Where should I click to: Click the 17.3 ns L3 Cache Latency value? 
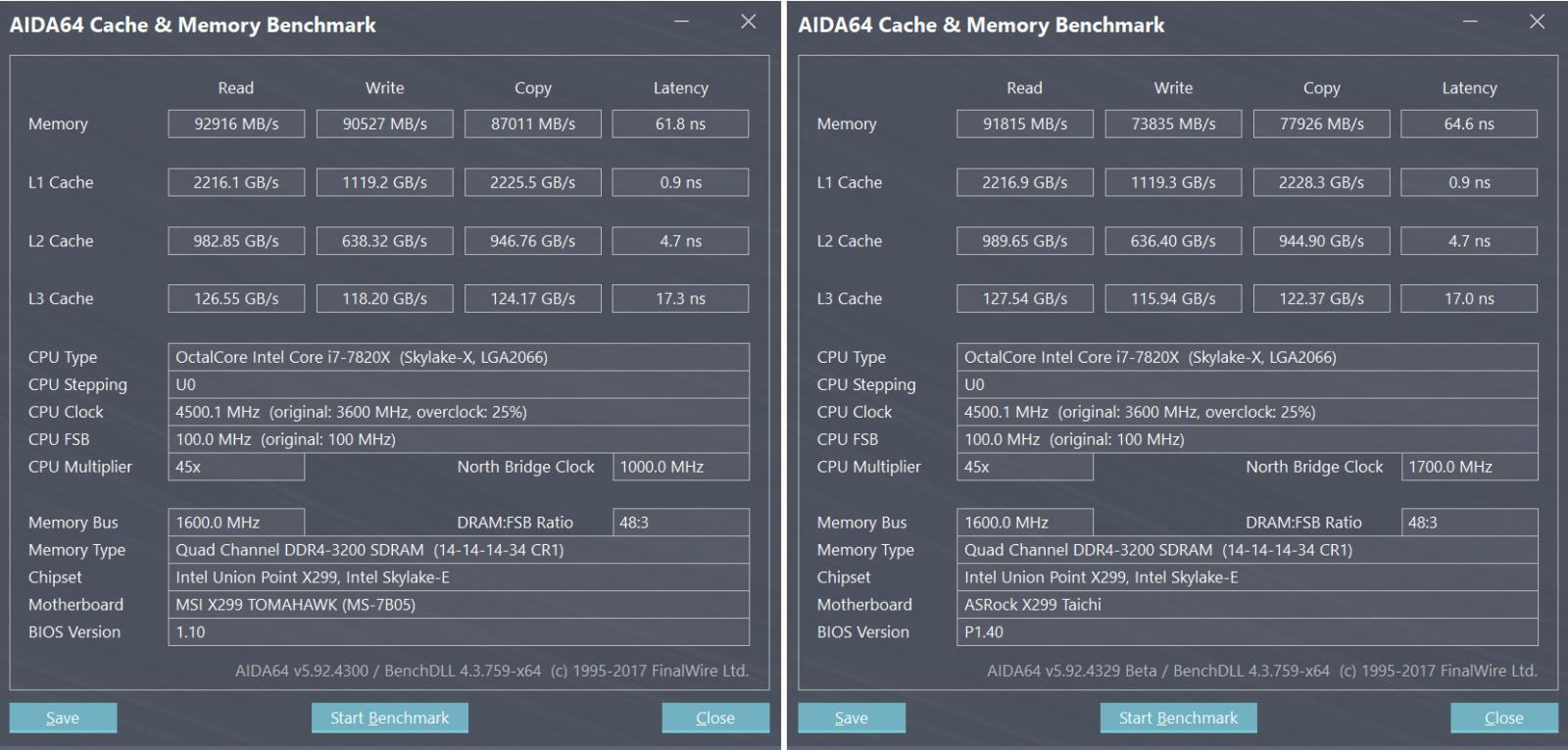point(680,299)
